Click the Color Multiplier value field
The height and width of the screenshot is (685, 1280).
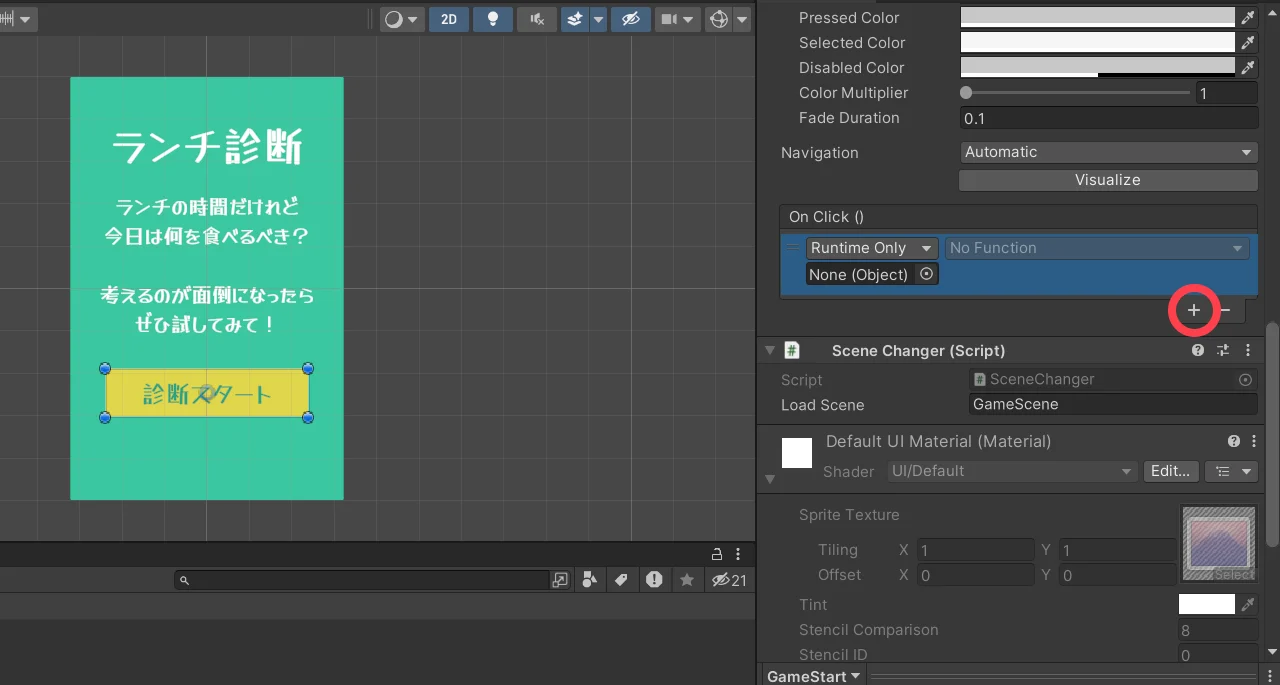click(x=1226, y=93)
